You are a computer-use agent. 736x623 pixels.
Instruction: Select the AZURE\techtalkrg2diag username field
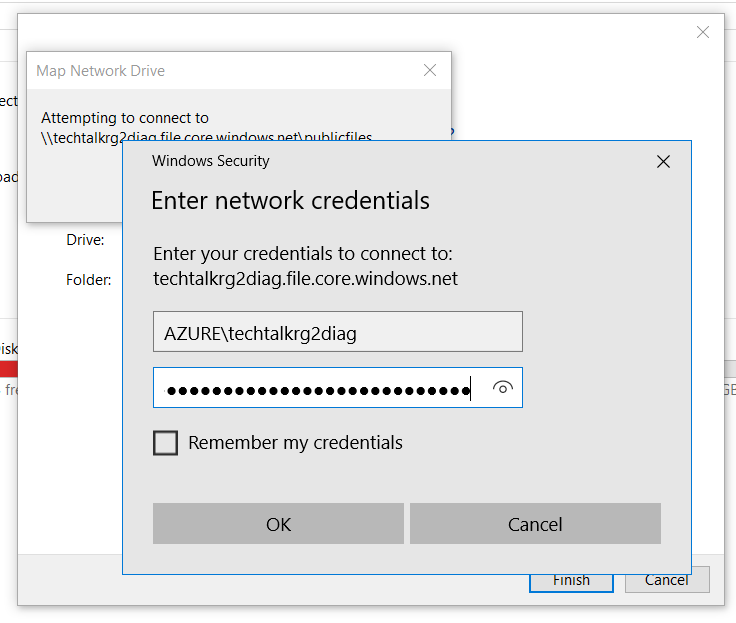[x=337, y=331]
